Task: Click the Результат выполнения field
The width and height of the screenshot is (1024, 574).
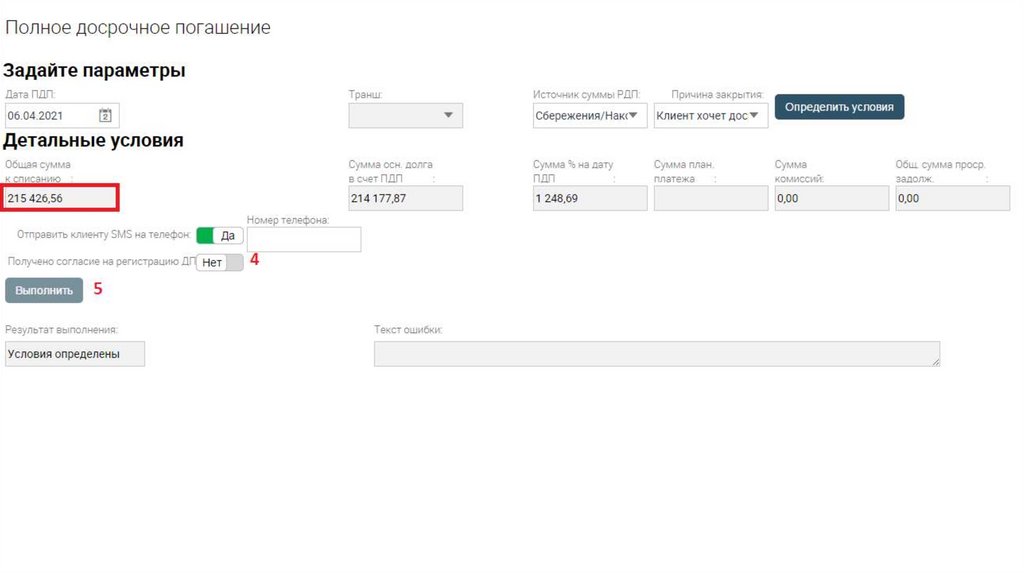Action: [75, 354]
